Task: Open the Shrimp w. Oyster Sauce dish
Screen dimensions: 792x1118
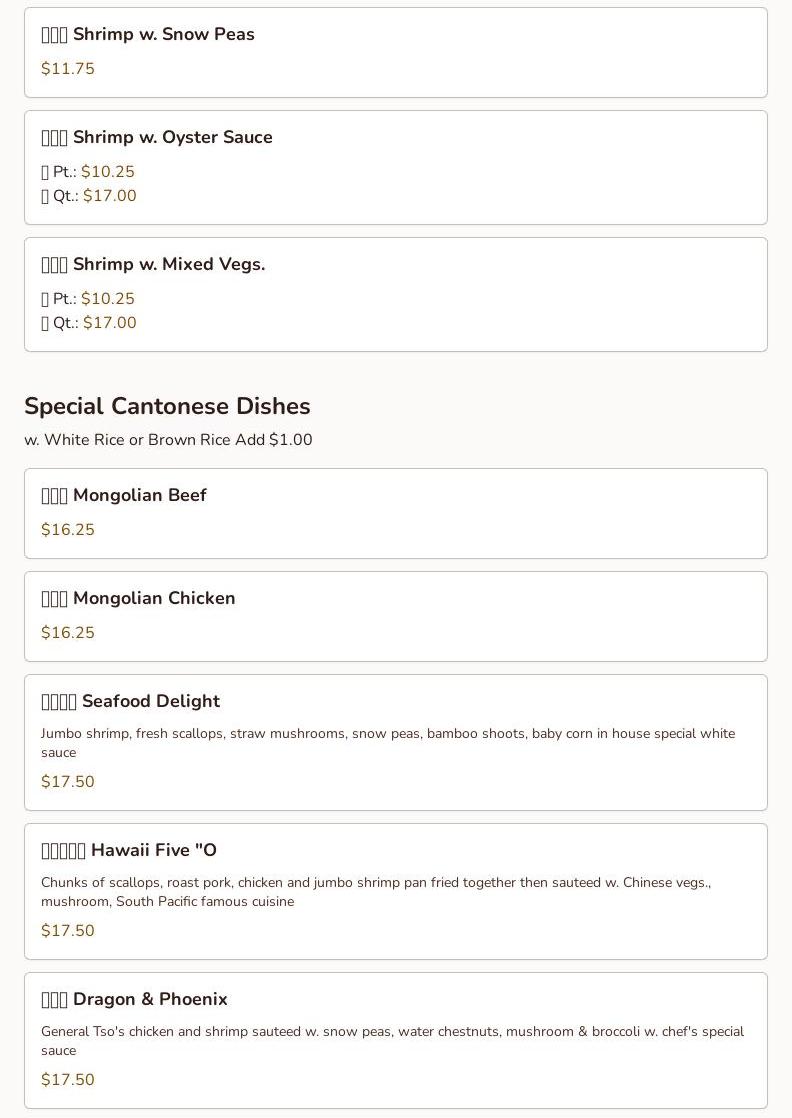Action: tap(157, 137)
